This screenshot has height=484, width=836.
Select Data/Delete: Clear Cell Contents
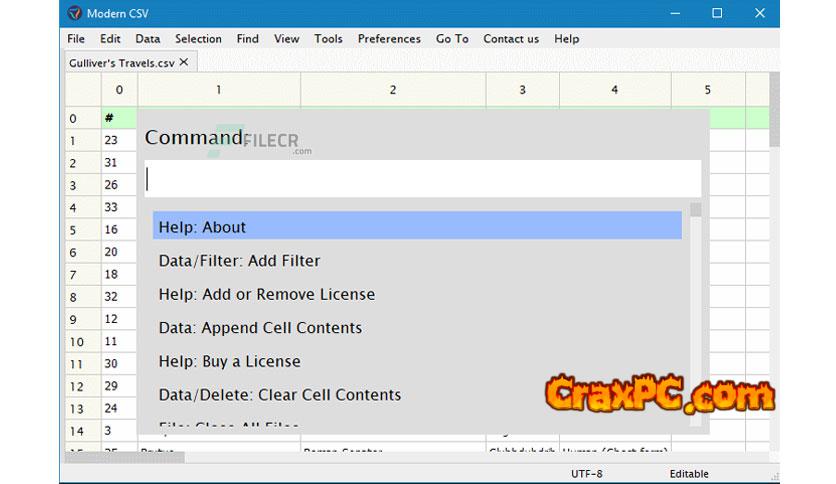click(279, 395)
